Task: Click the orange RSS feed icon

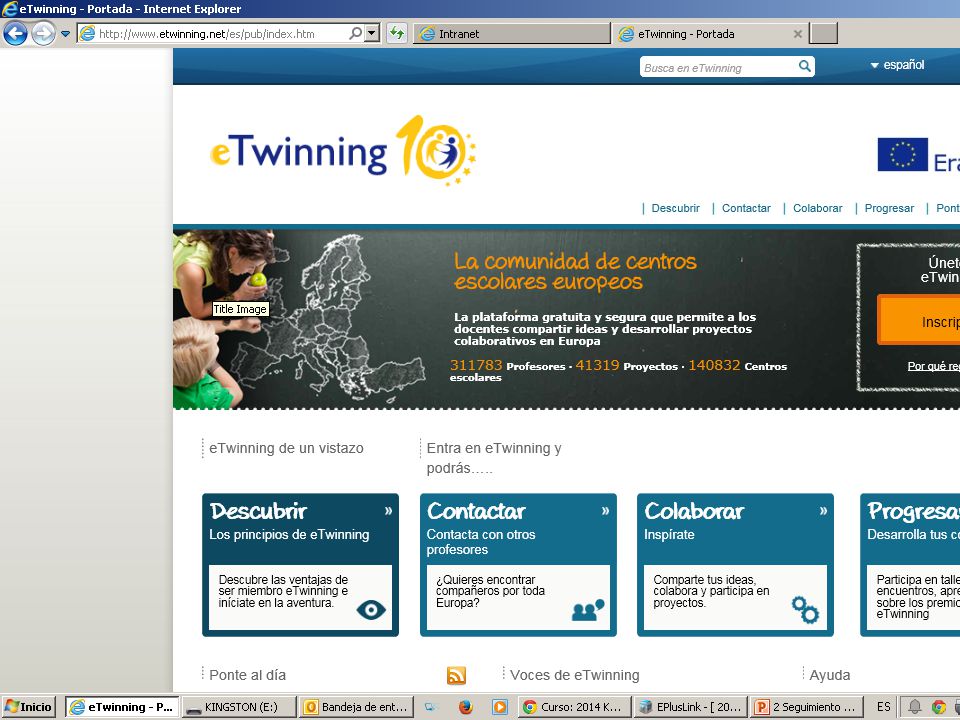Action: pos(456,675)
